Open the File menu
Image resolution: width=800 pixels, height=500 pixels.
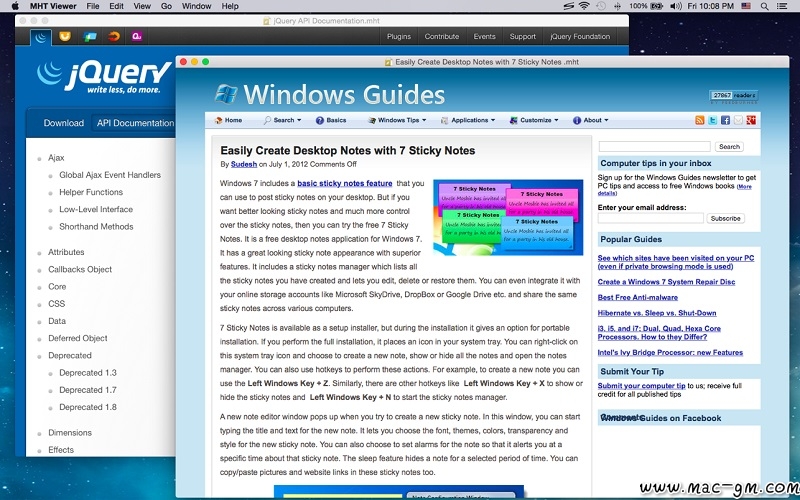(93, 6)
